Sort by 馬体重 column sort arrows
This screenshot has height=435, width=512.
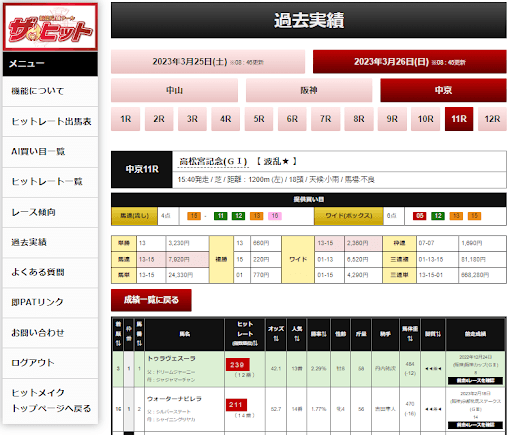coord(410,339)
